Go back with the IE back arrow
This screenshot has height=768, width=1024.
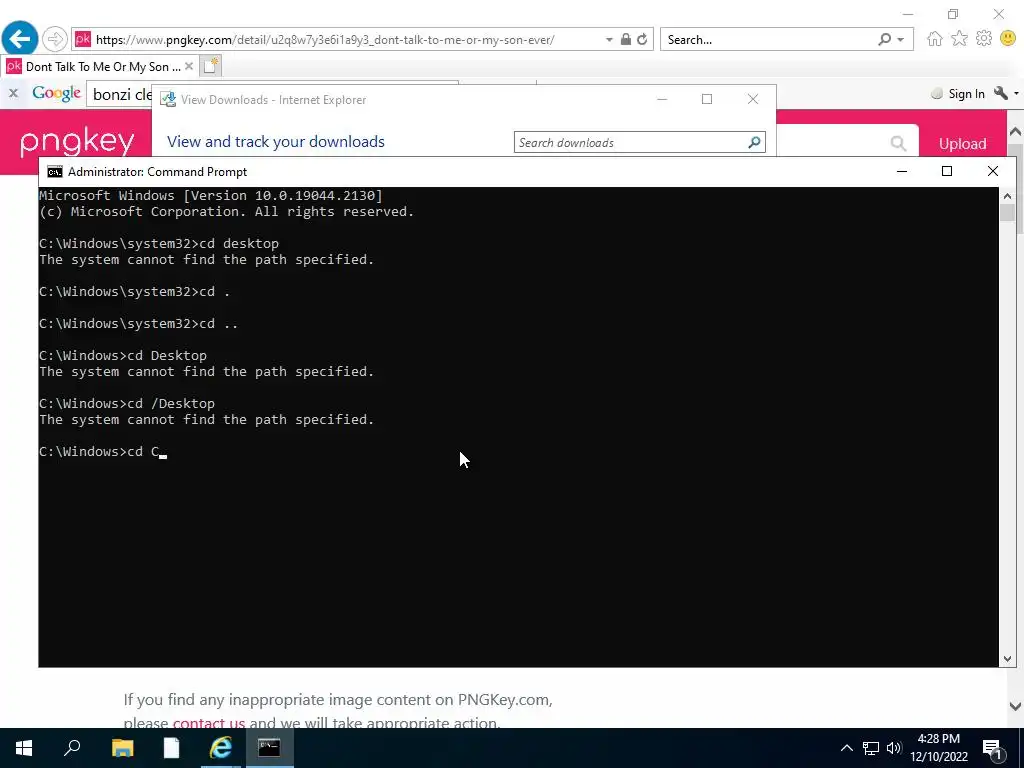pos(20,39)
